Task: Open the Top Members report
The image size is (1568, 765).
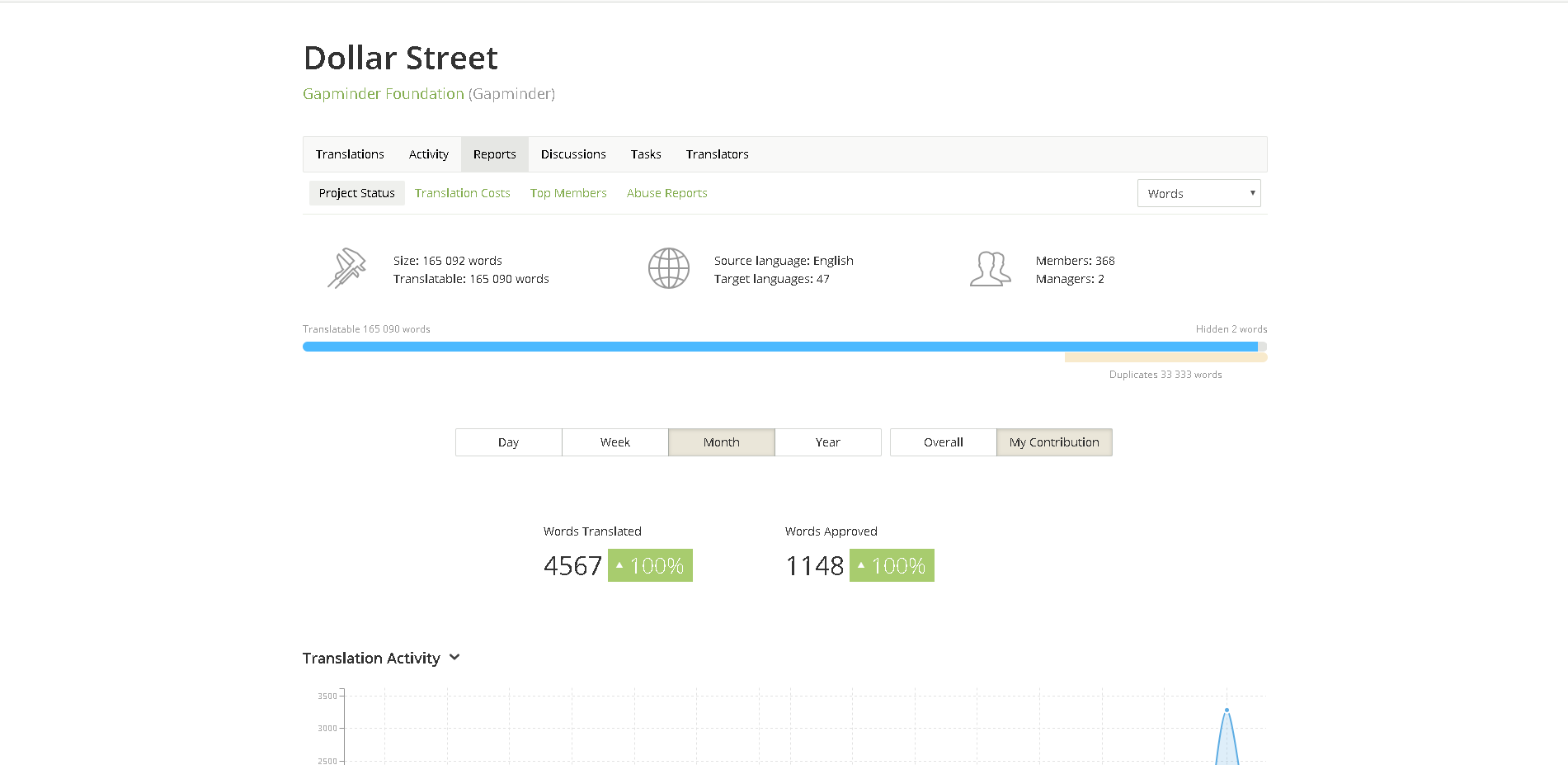Action: coord(568,193)
